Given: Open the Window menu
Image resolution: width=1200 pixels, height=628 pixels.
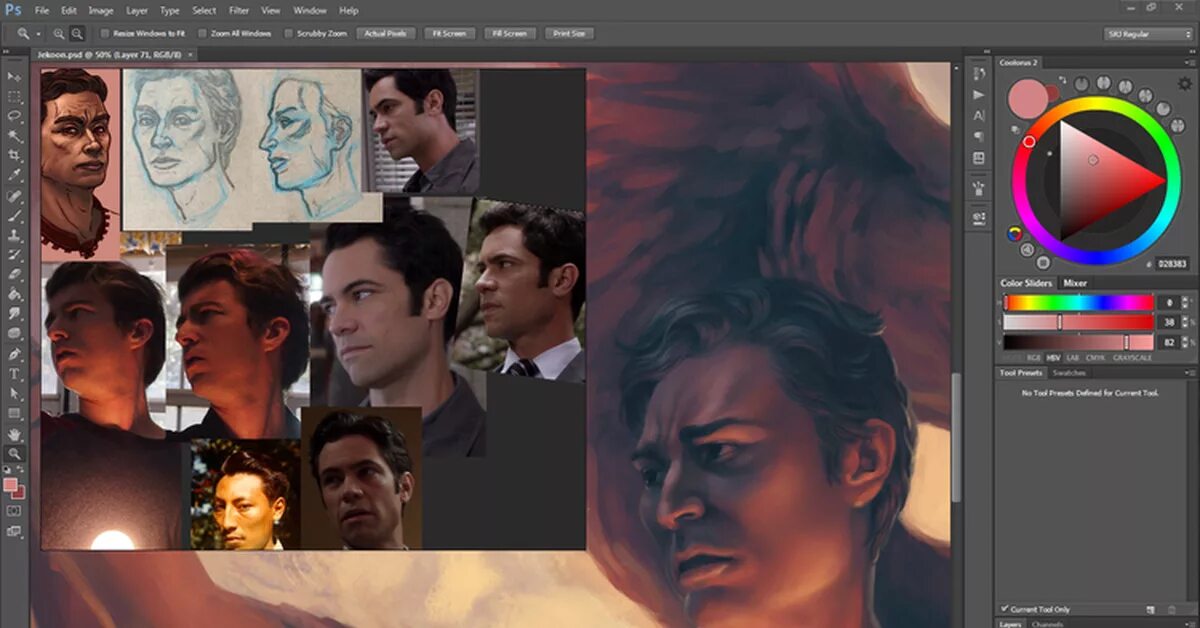Looking at the screenshot, I should [310, 10].
